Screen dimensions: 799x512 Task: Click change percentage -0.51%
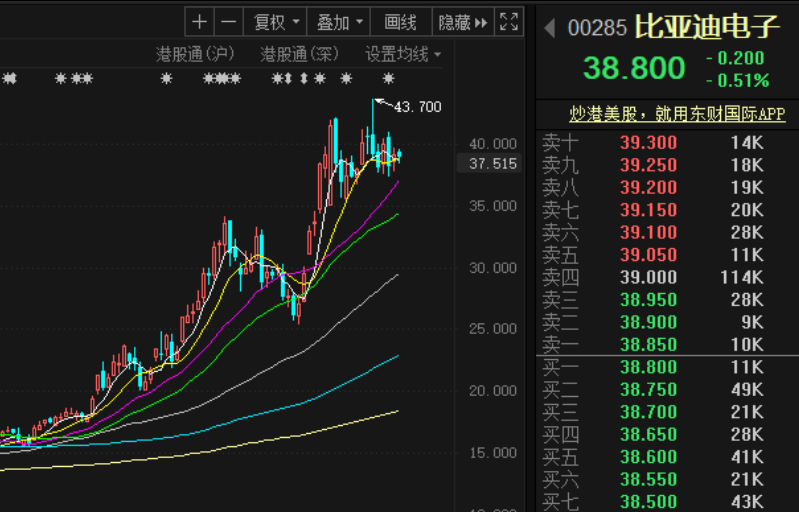point(737,80)
